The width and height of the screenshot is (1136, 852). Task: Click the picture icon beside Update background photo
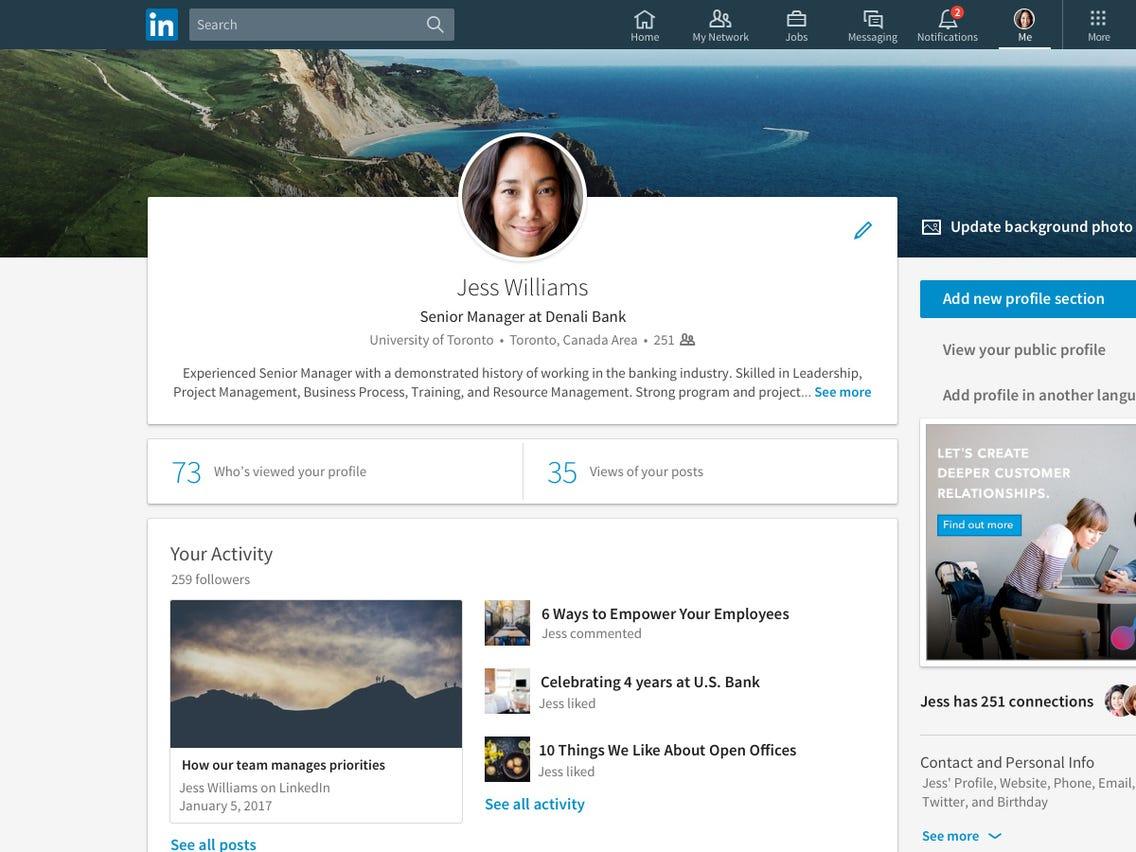point(931,227)
